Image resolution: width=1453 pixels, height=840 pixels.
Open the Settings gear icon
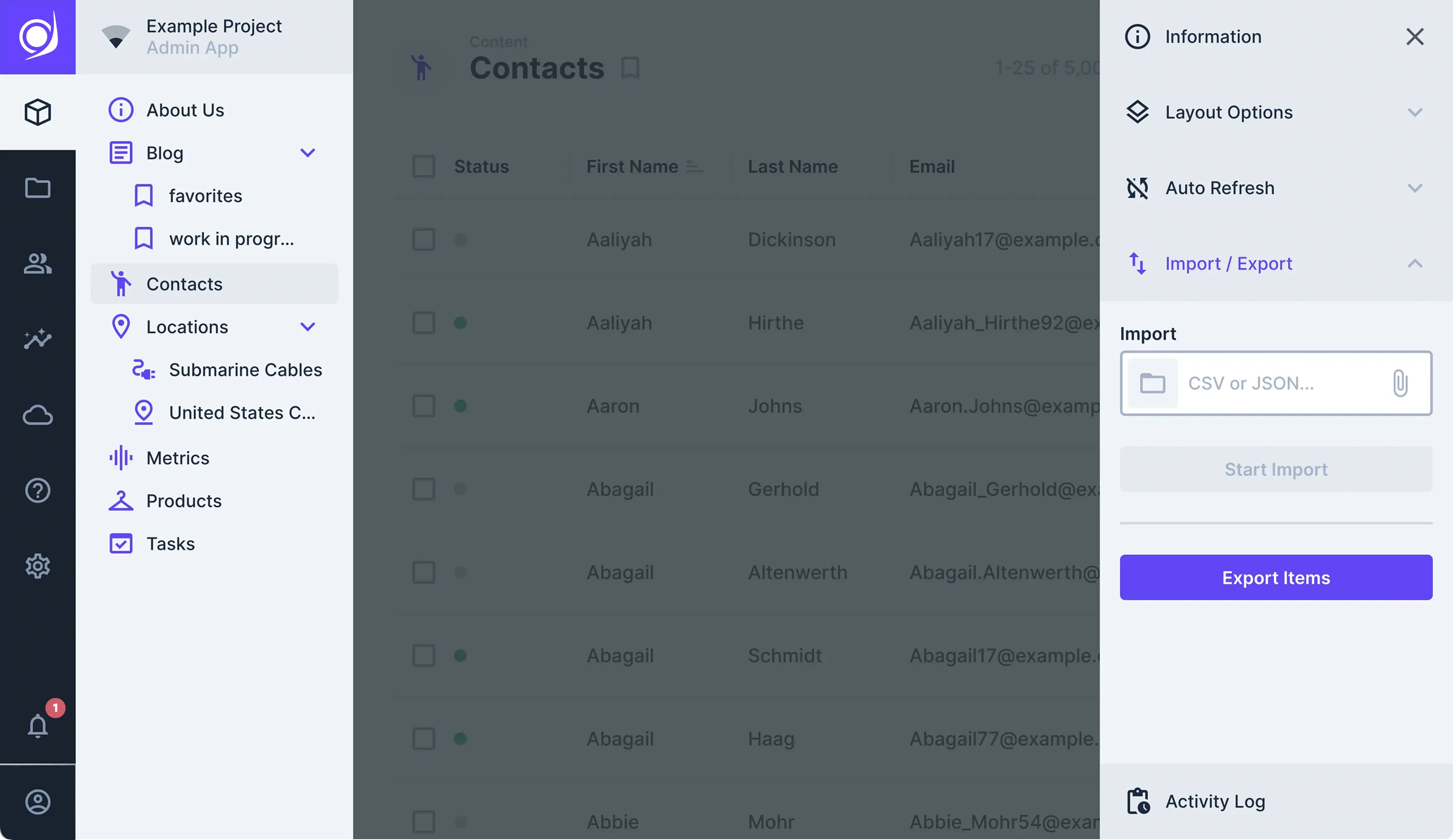coord(37,566)
